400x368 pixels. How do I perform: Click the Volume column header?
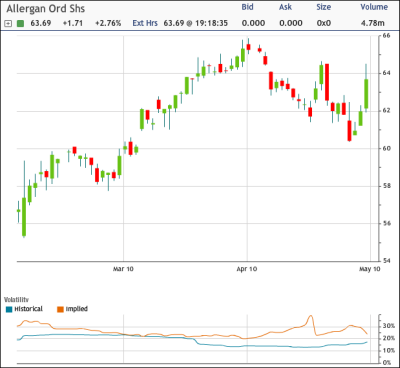pyautogui.click(x=374, y=7)
